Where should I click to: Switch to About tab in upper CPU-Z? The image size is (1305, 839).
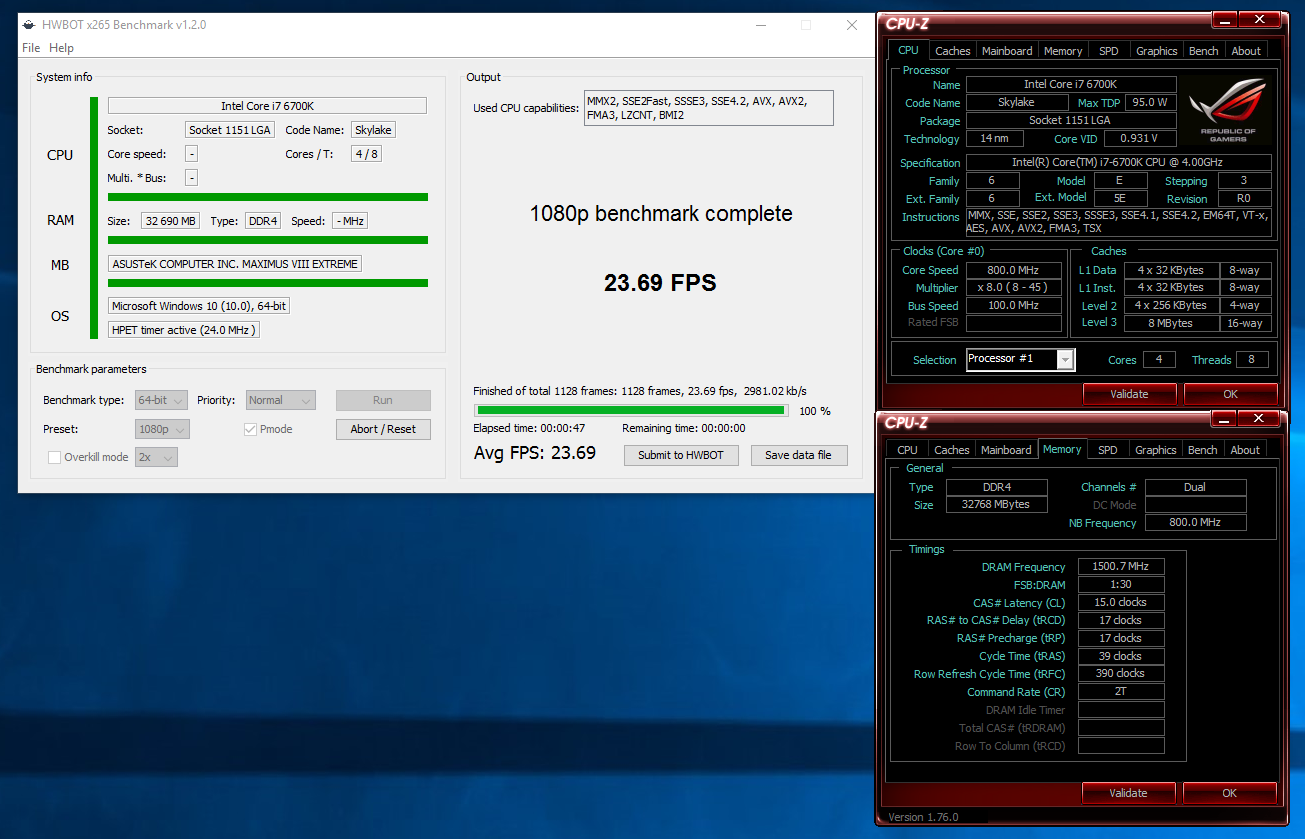[x=1246, y=51]
